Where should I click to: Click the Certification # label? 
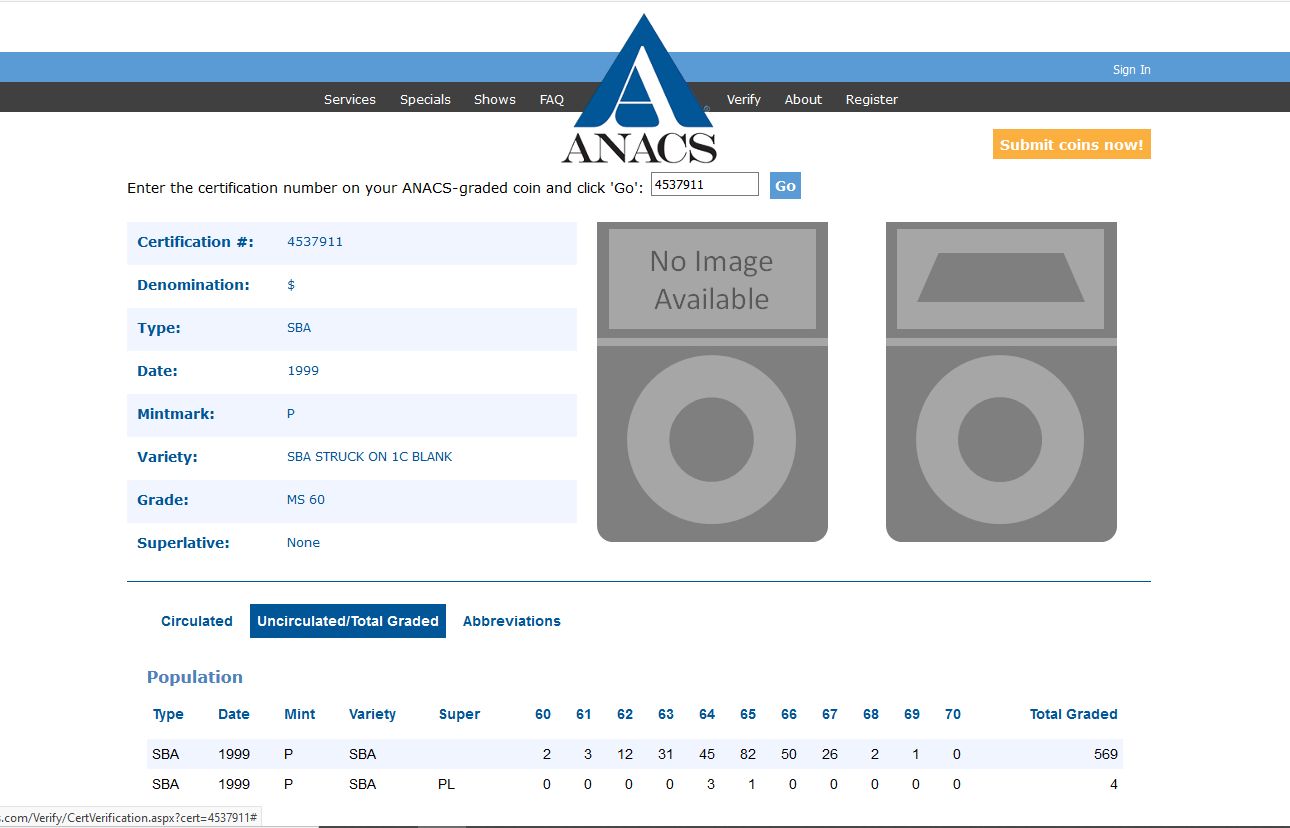tap(195, 241)
